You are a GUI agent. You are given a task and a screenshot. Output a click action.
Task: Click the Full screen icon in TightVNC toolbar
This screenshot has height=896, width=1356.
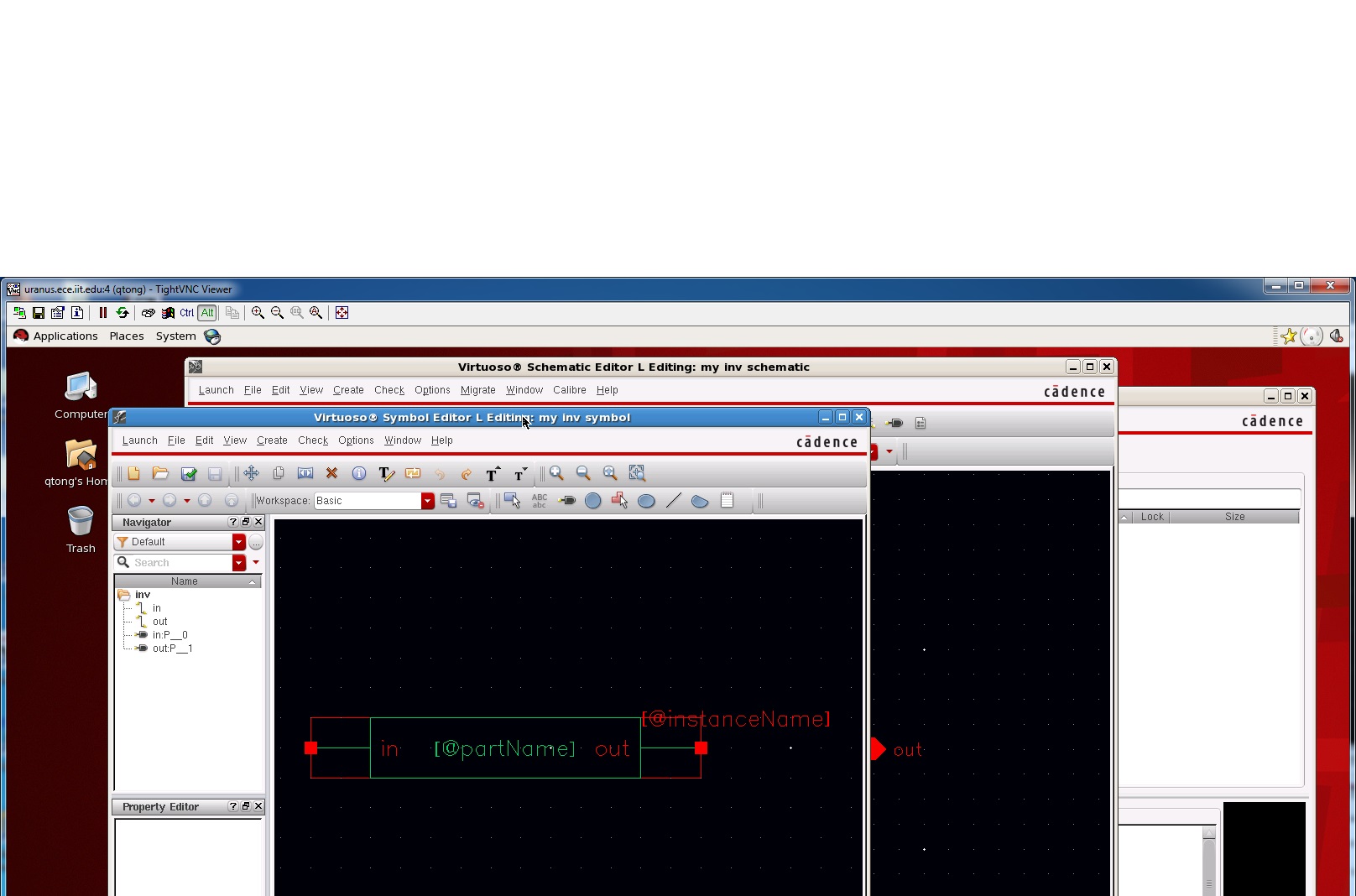pyautogui.click(x=342, y=313)
